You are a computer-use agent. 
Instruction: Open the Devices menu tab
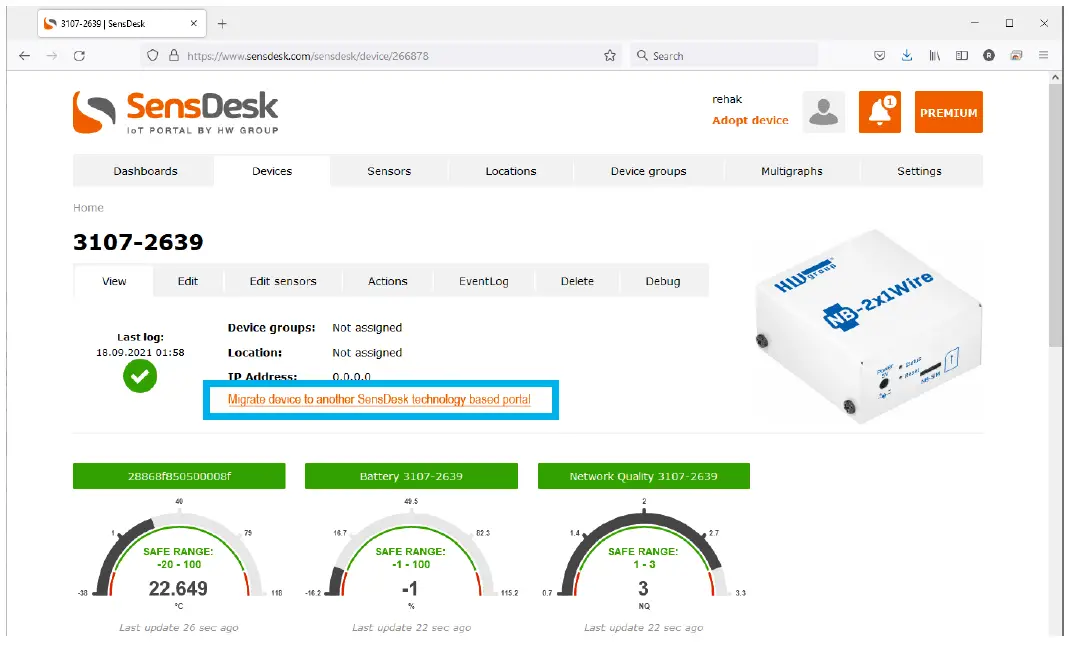(x=272, y=171)
